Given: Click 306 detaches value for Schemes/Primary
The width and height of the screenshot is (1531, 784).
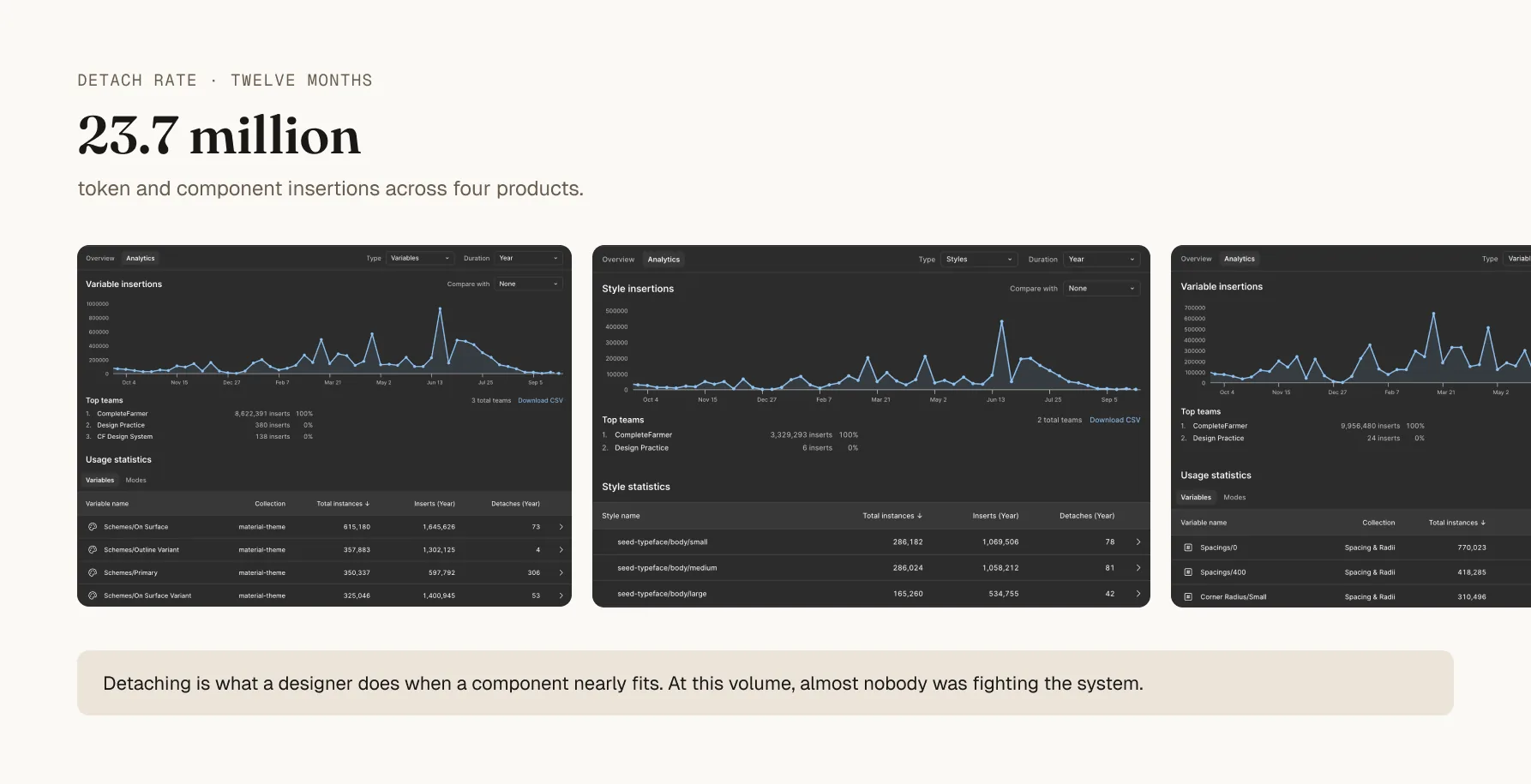Looking at the screenshot, I should click(x=534, y=572).
